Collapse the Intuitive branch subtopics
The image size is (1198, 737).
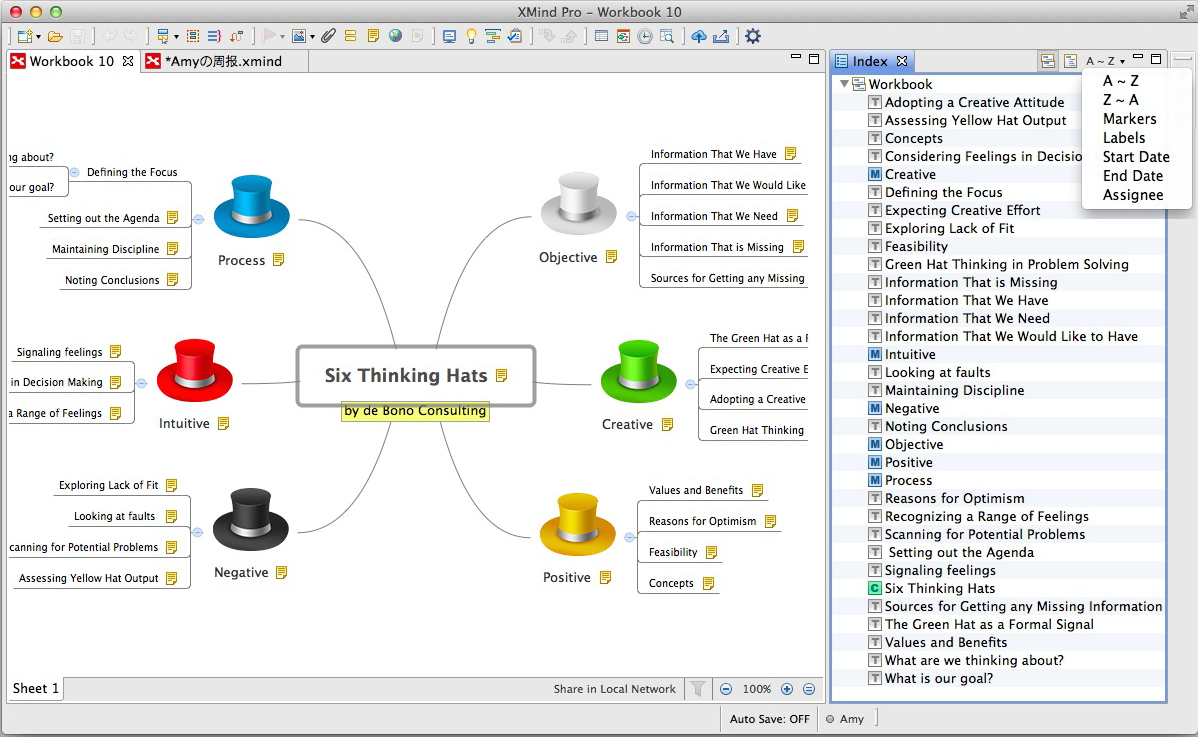tap(142, 383)
